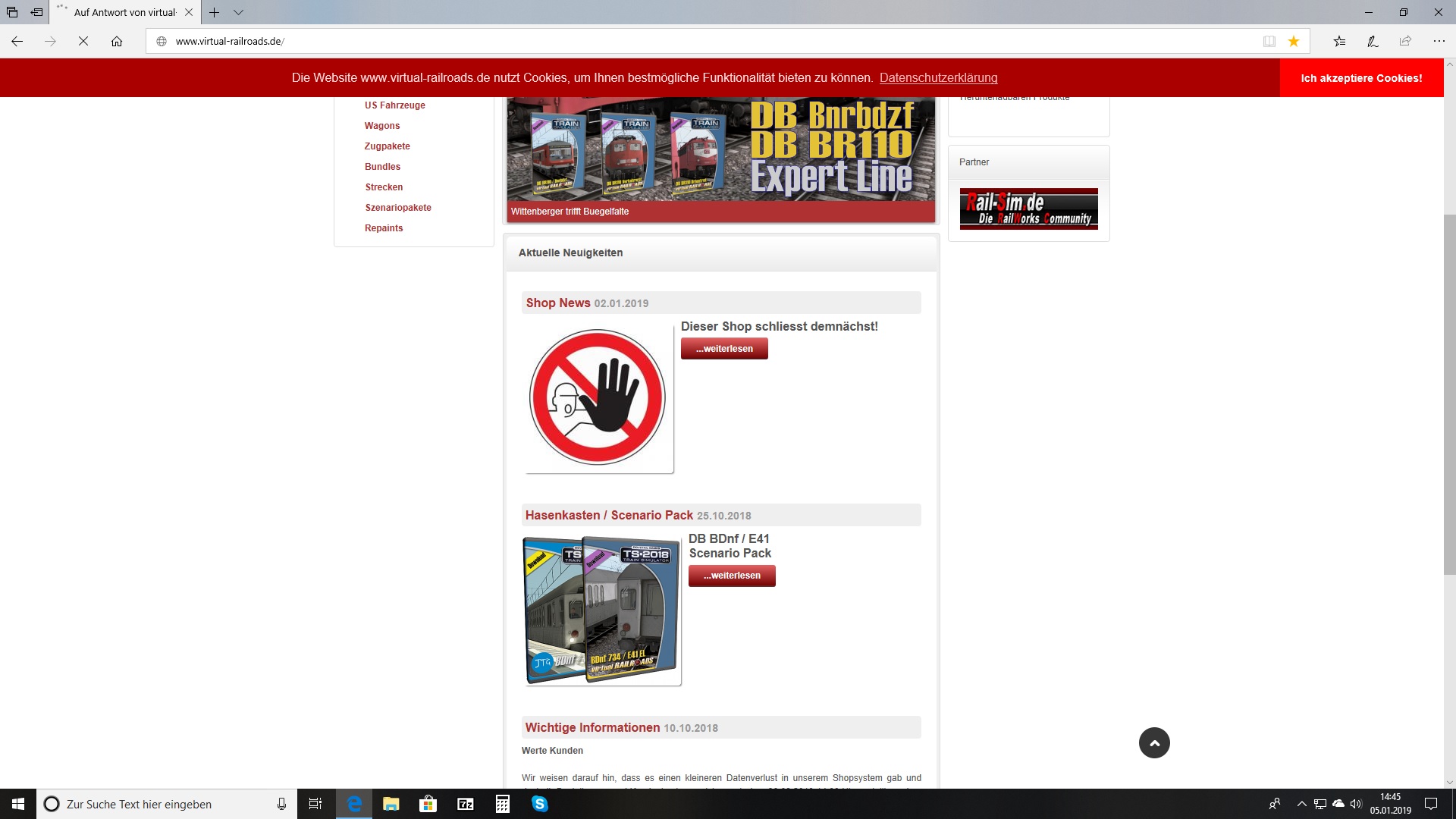
Task: Open a new tab with plus icon
Action: [215, 12]
